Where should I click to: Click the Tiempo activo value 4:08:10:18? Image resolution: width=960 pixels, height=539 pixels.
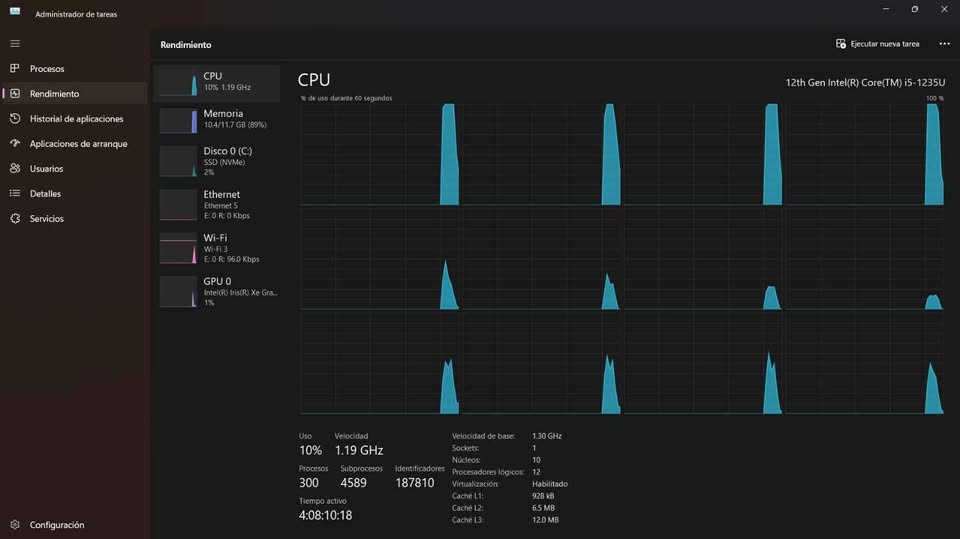(x=325, y=515)
